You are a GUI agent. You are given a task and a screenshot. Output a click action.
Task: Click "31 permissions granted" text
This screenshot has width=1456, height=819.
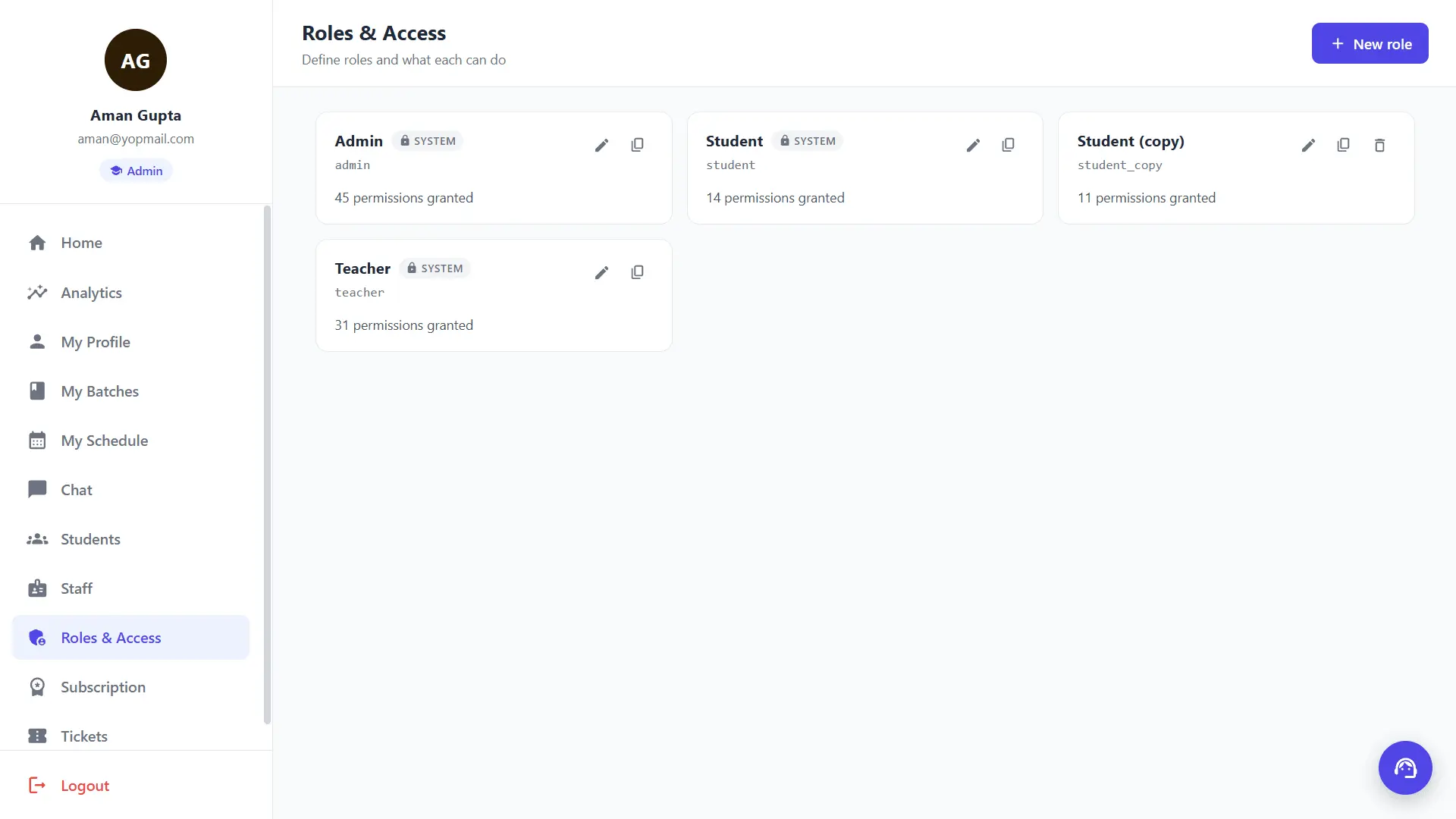coord(403,325)
